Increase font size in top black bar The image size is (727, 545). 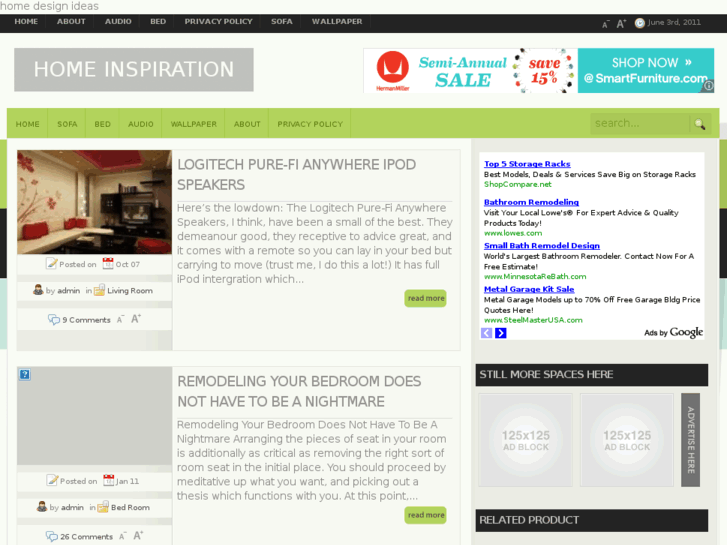(x=621, y=24)
